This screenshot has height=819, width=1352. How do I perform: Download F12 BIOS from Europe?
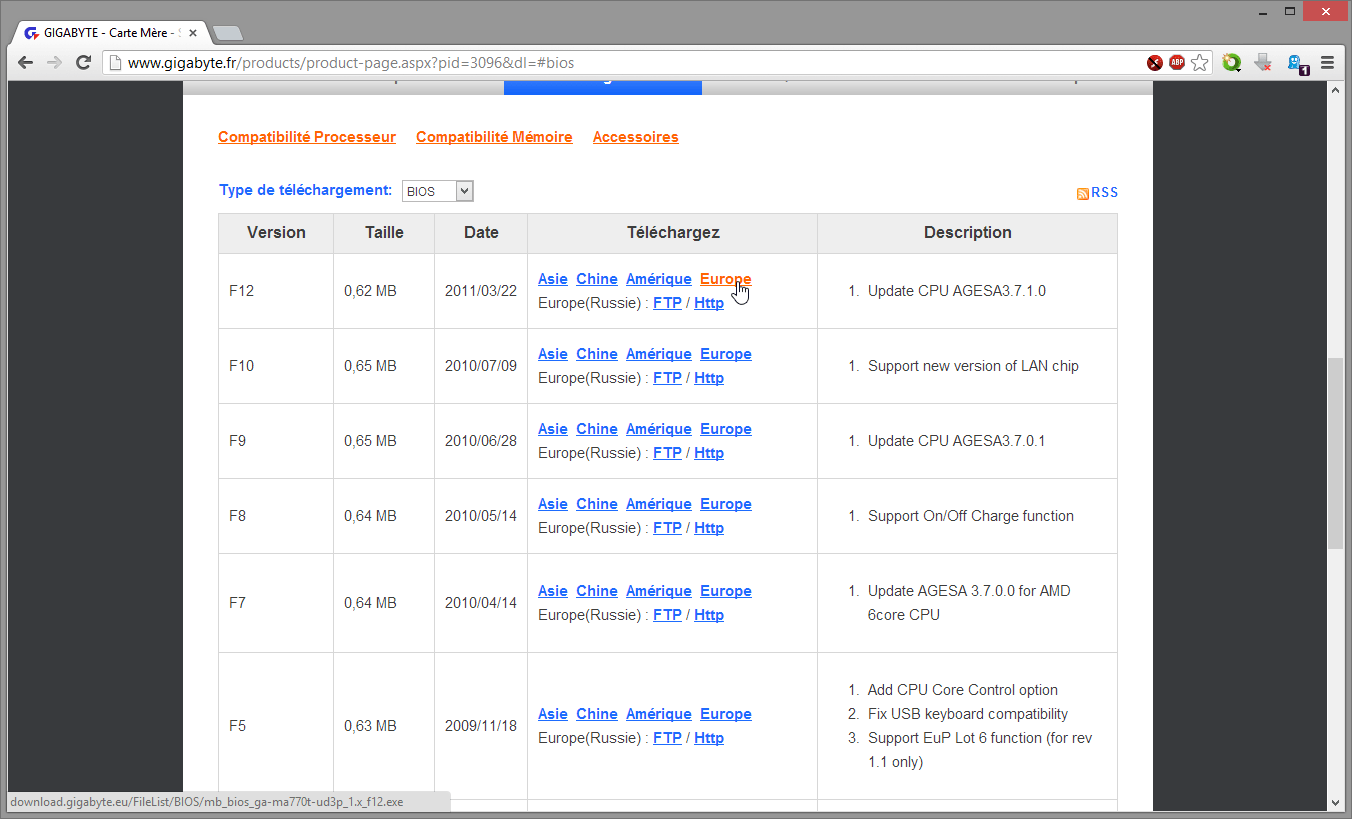pyautogui.click(x=726, y=279)
